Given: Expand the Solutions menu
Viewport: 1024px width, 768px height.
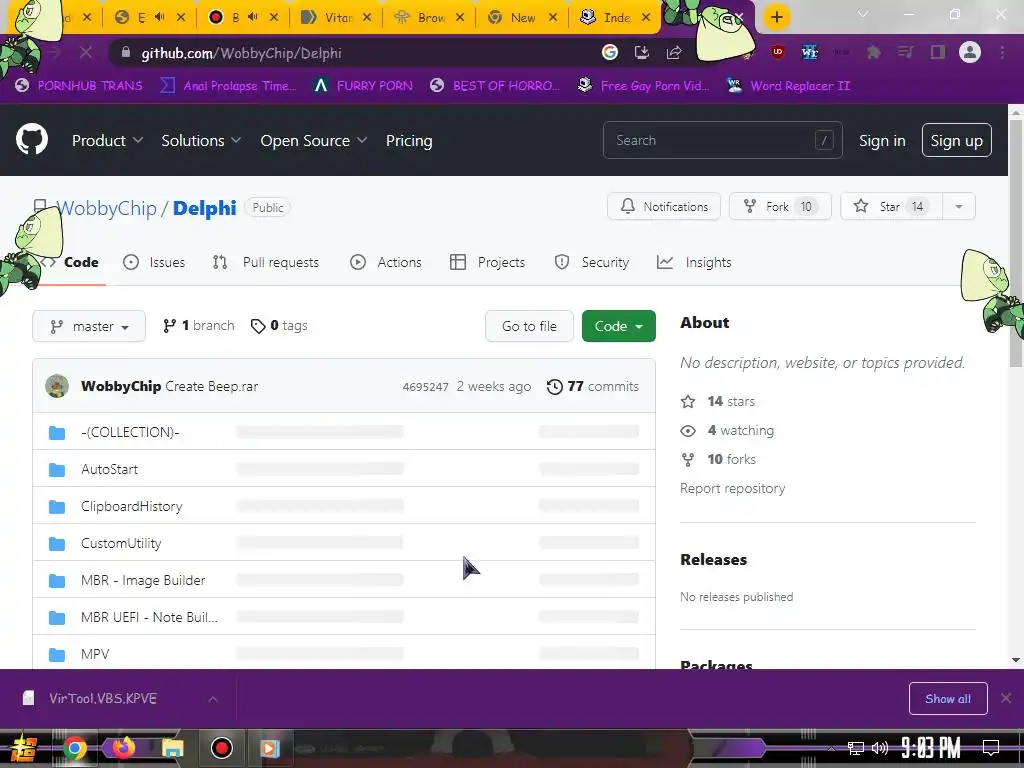Looking at the screenshot, I should click(201, 140).
